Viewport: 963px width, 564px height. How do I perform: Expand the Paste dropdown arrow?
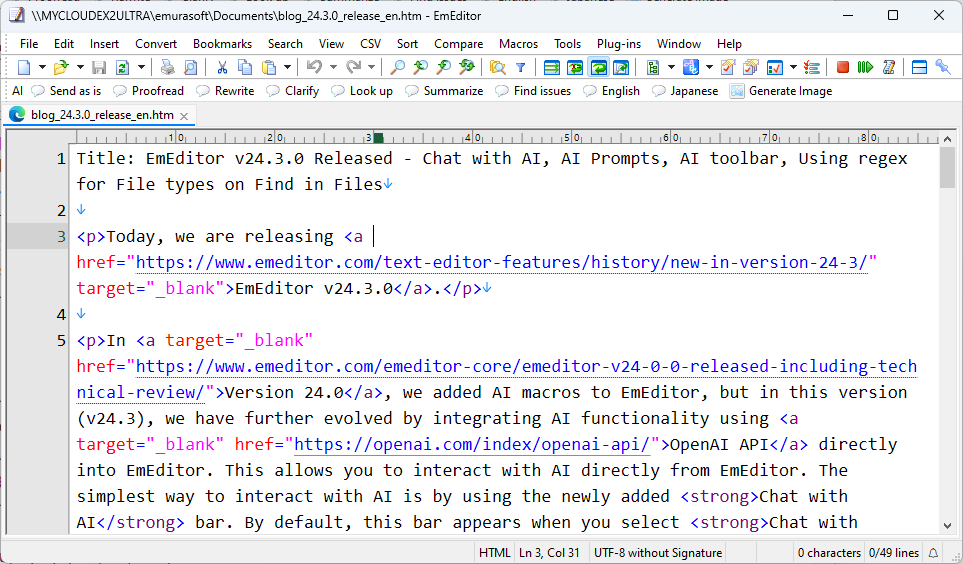tap(287, 67)
